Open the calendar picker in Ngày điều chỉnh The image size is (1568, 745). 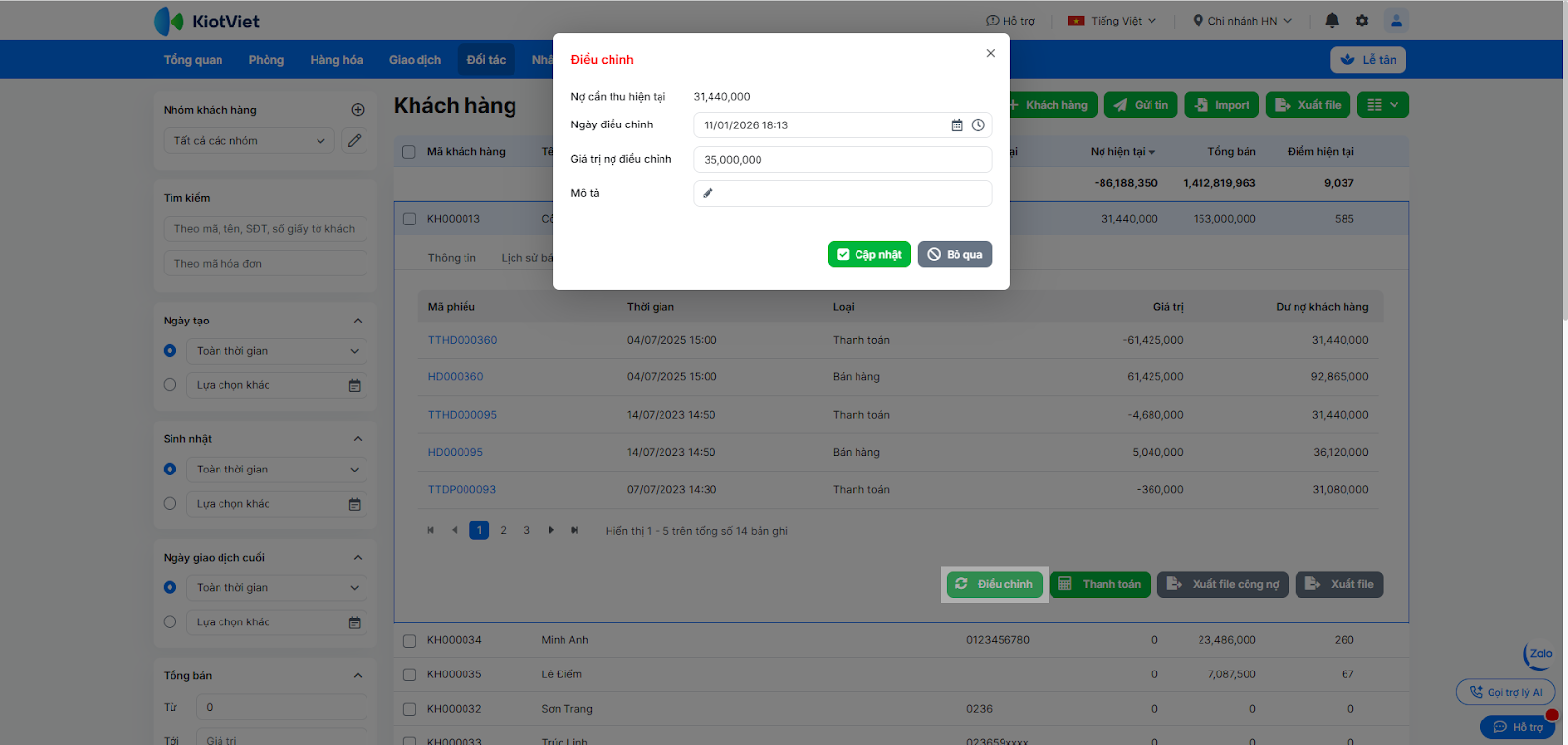point(956,125)
